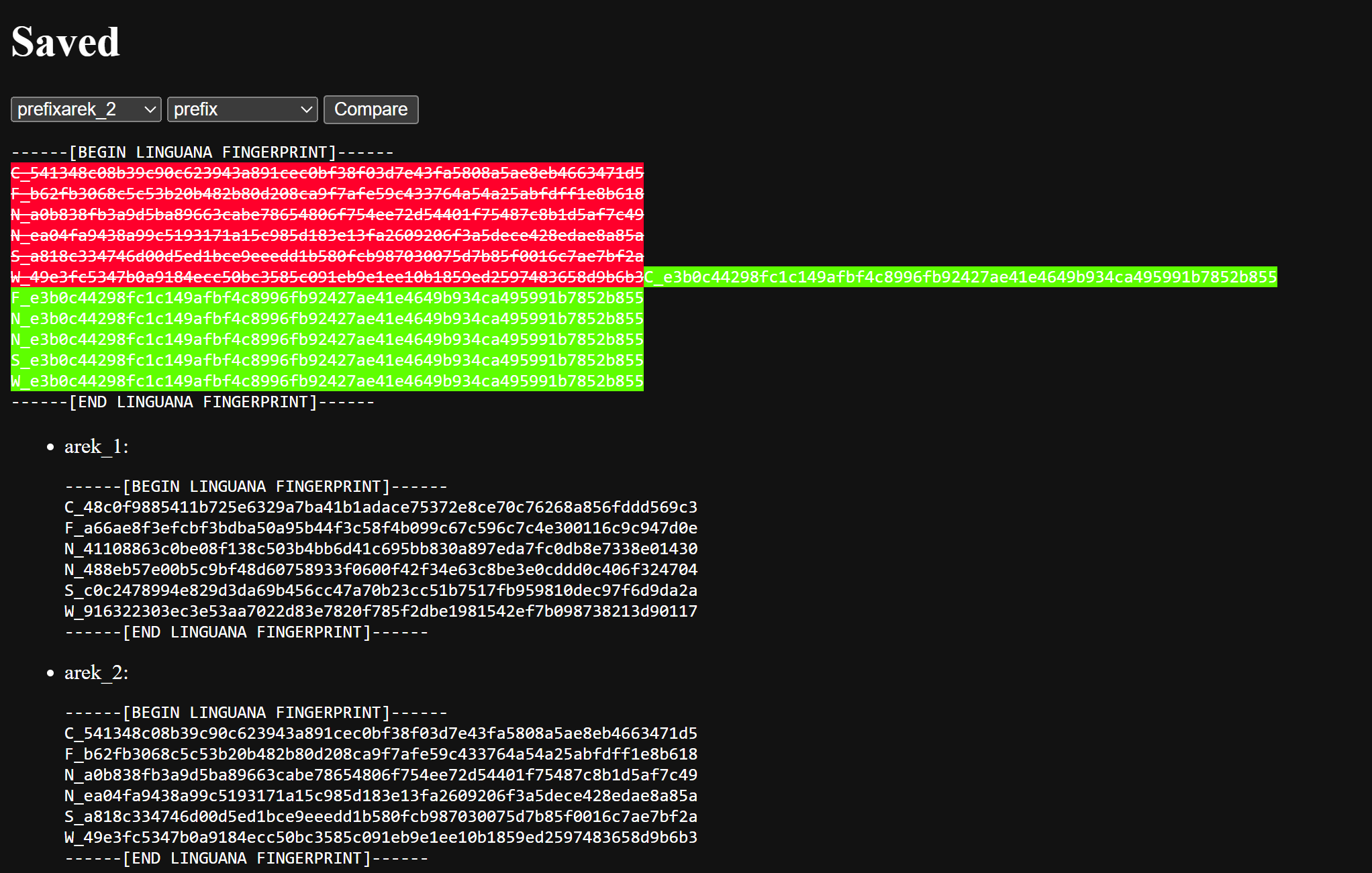Click the Saved heading
Image resolution: width=1372 pixels, height=873 pixels.
point(65,42)
